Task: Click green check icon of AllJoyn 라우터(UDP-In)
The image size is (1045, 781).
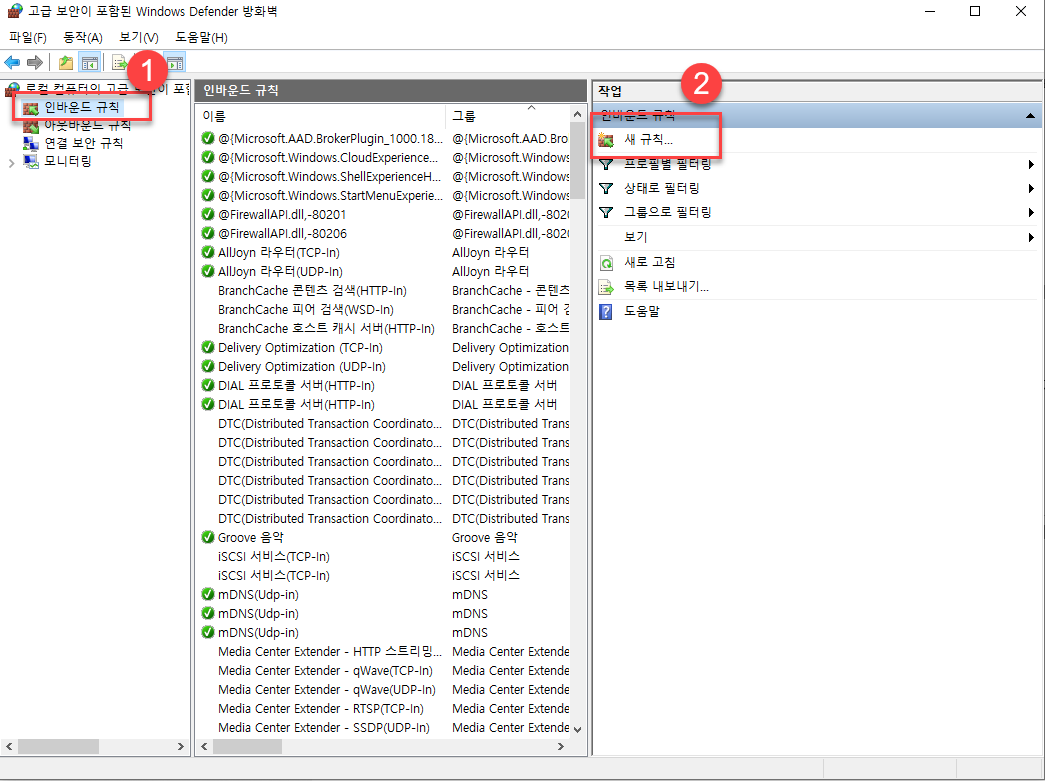Action: [x=207, y=271]
